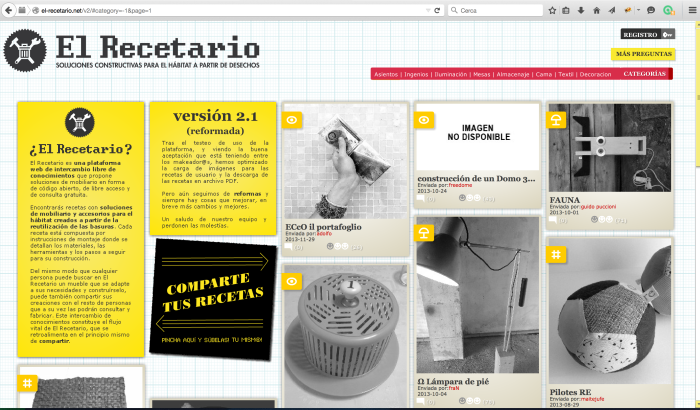Open the Pilotes RE recipe title
Viewport: 700px width, 410px height.
coord(571,392)
